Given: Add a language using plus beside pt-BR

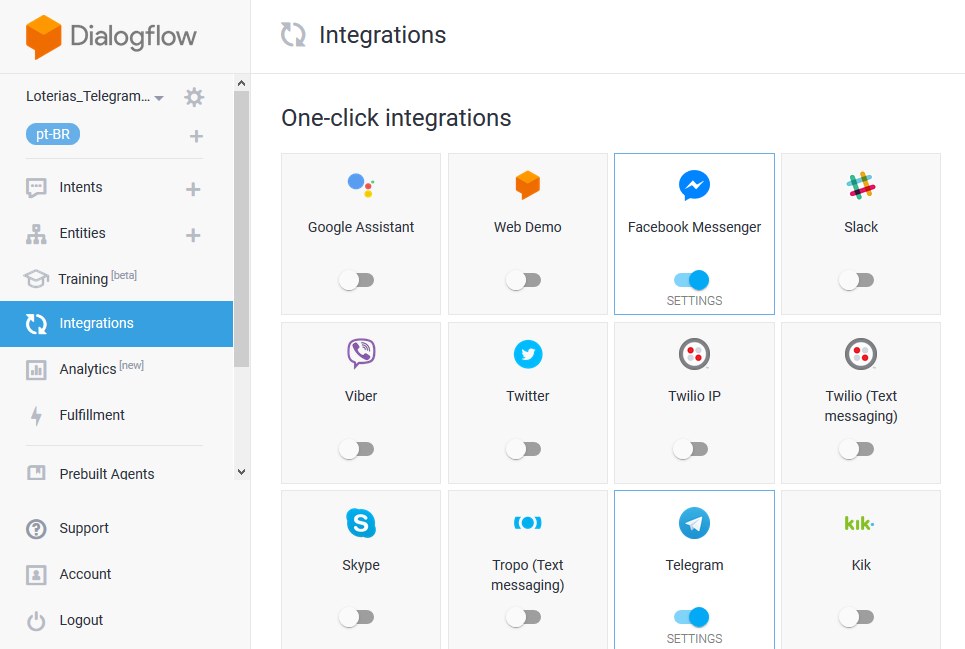Looking at the screenshot, I should coord(196,136).
